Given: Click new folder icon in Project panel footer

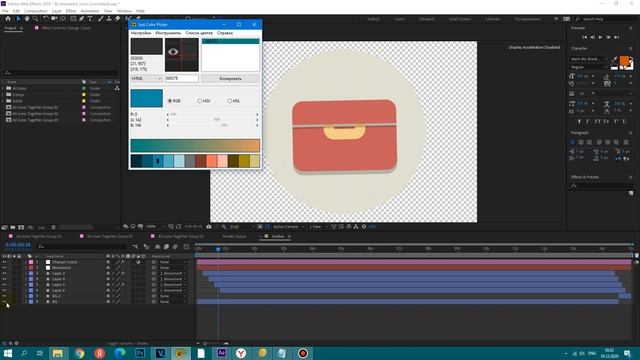Looking at the screenshot, I should [x=13, y=227].
